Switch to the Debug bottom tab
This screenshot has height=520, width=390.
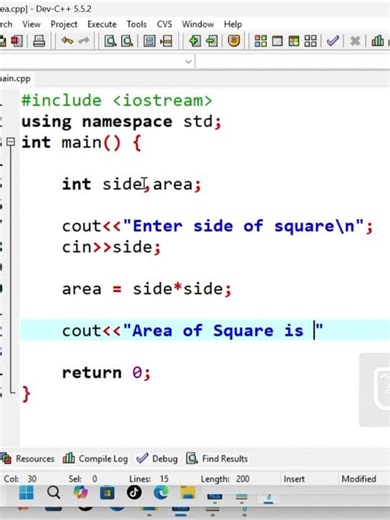click(157, 459)
